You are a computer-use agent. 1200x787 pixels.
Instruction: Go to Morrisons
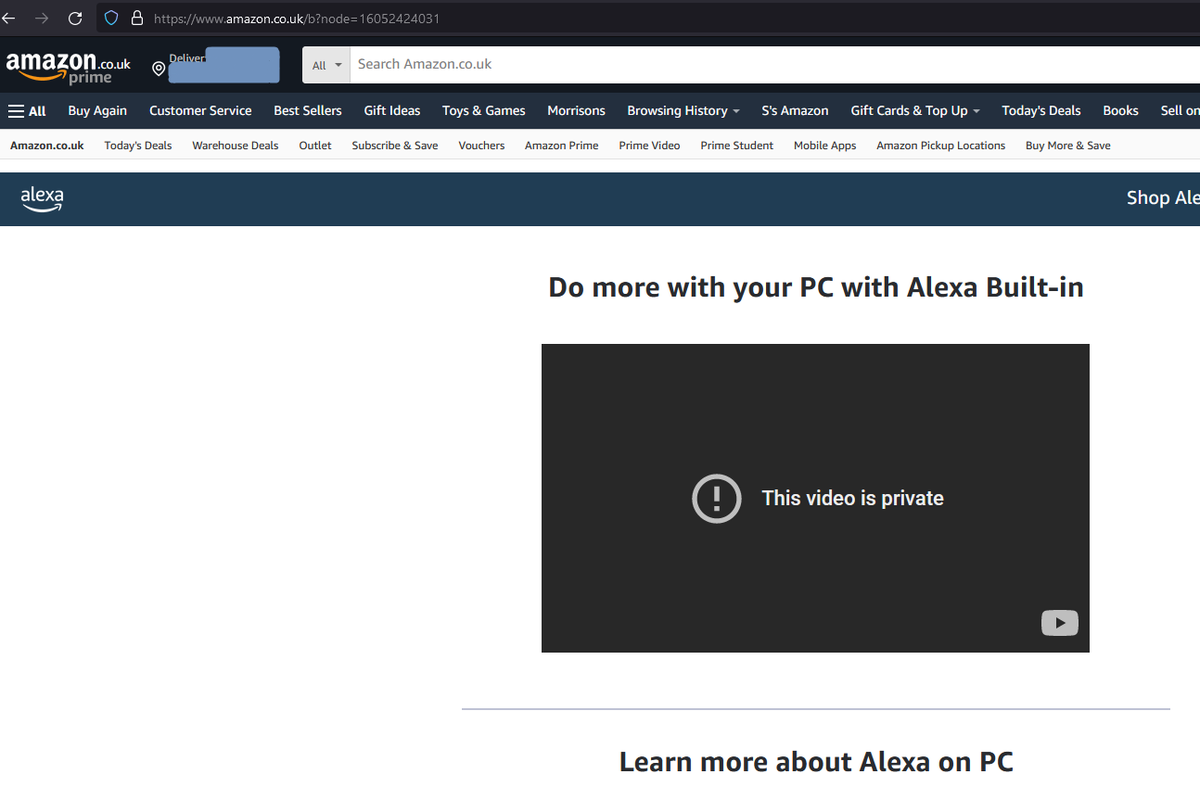[x=576, y=111]
